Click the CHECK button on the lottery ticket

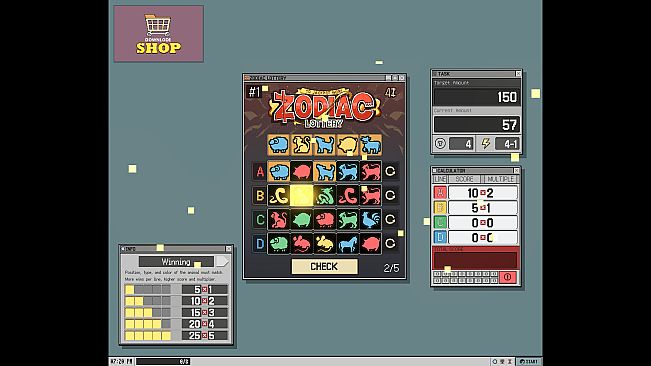(324, 266)
